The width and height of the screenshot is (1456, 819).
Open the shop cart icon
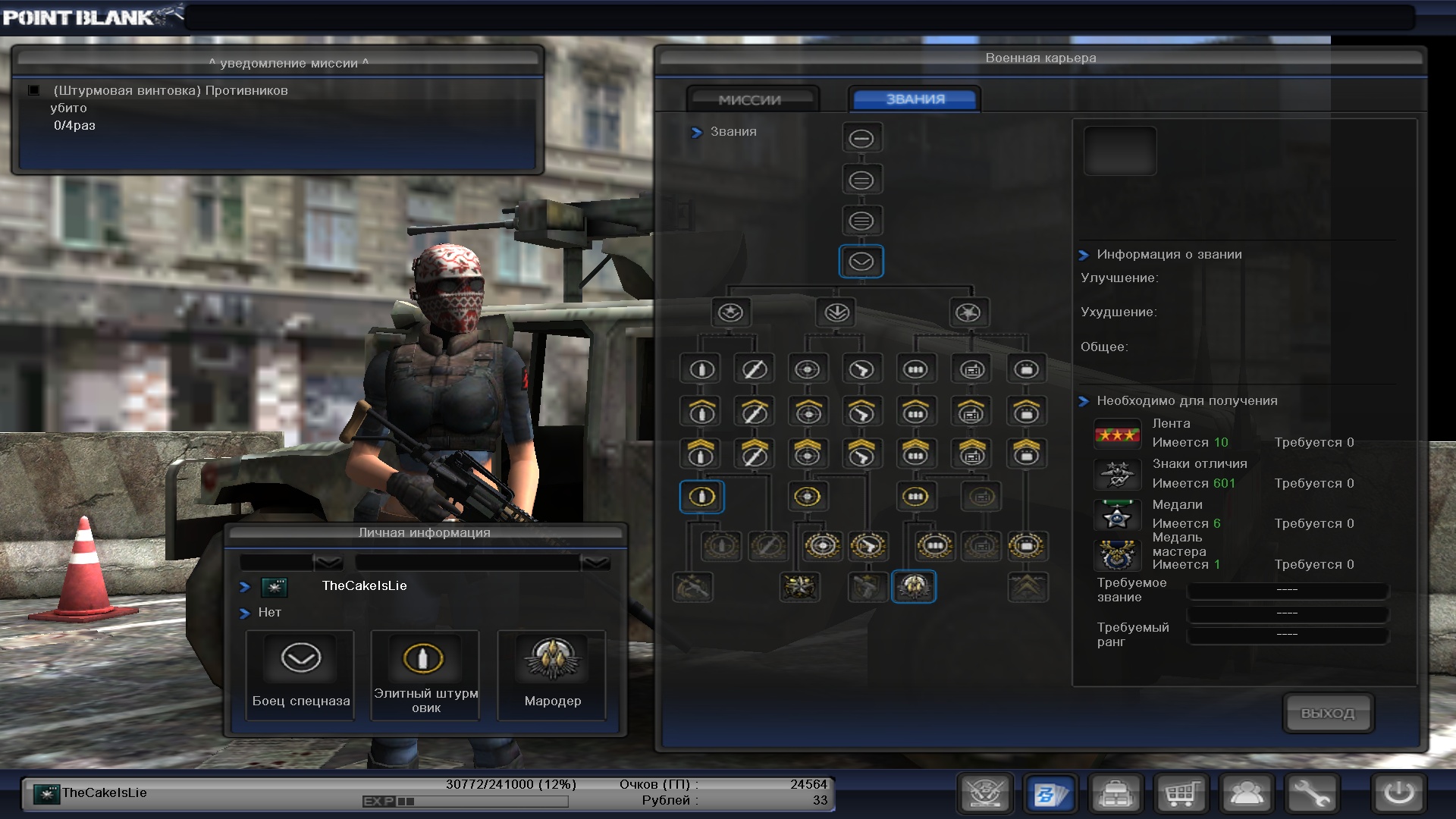[1181, 794]
